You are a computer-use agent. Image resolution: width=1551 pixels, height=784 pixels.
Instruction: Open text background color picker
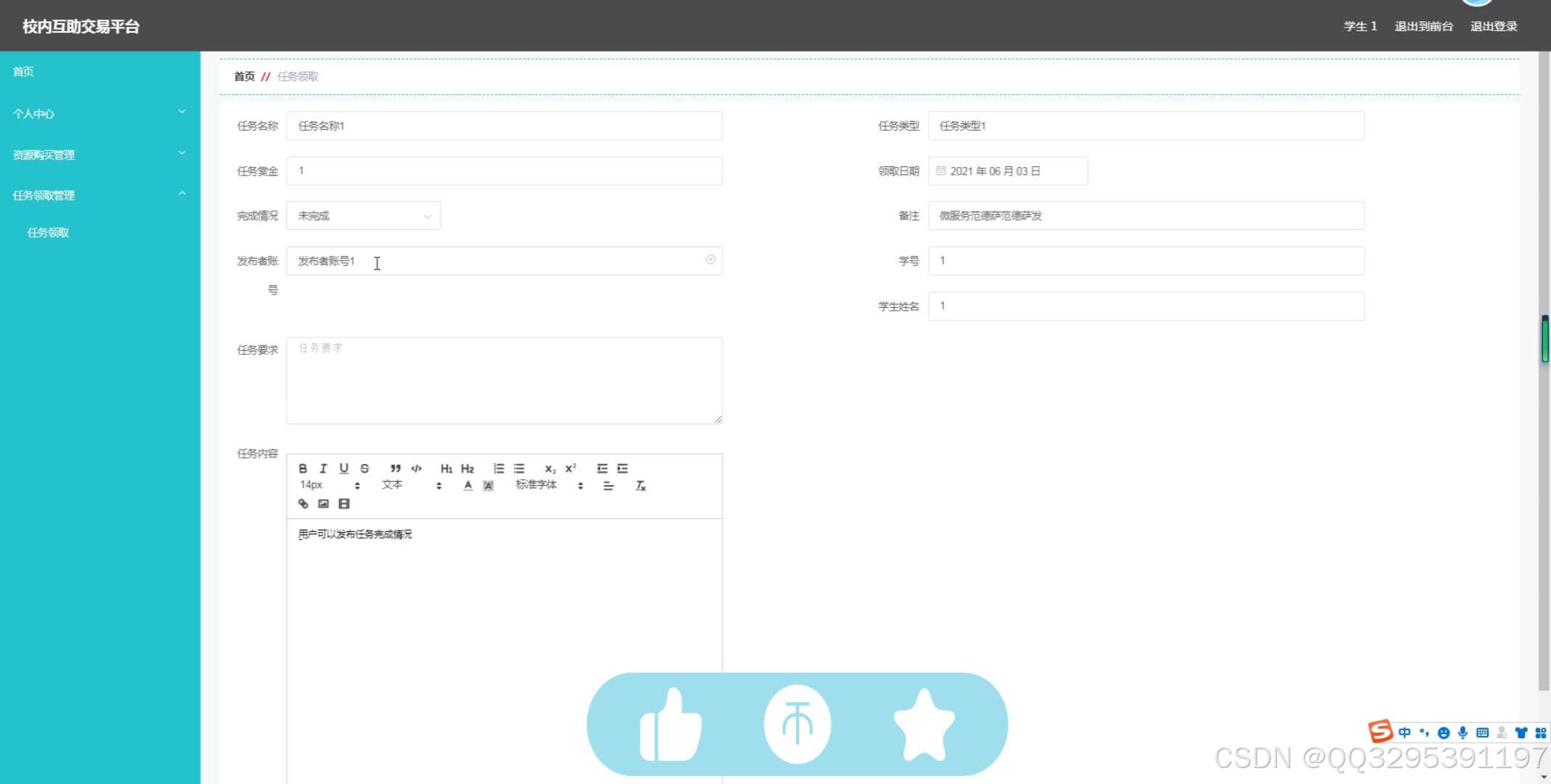[488, 486]
